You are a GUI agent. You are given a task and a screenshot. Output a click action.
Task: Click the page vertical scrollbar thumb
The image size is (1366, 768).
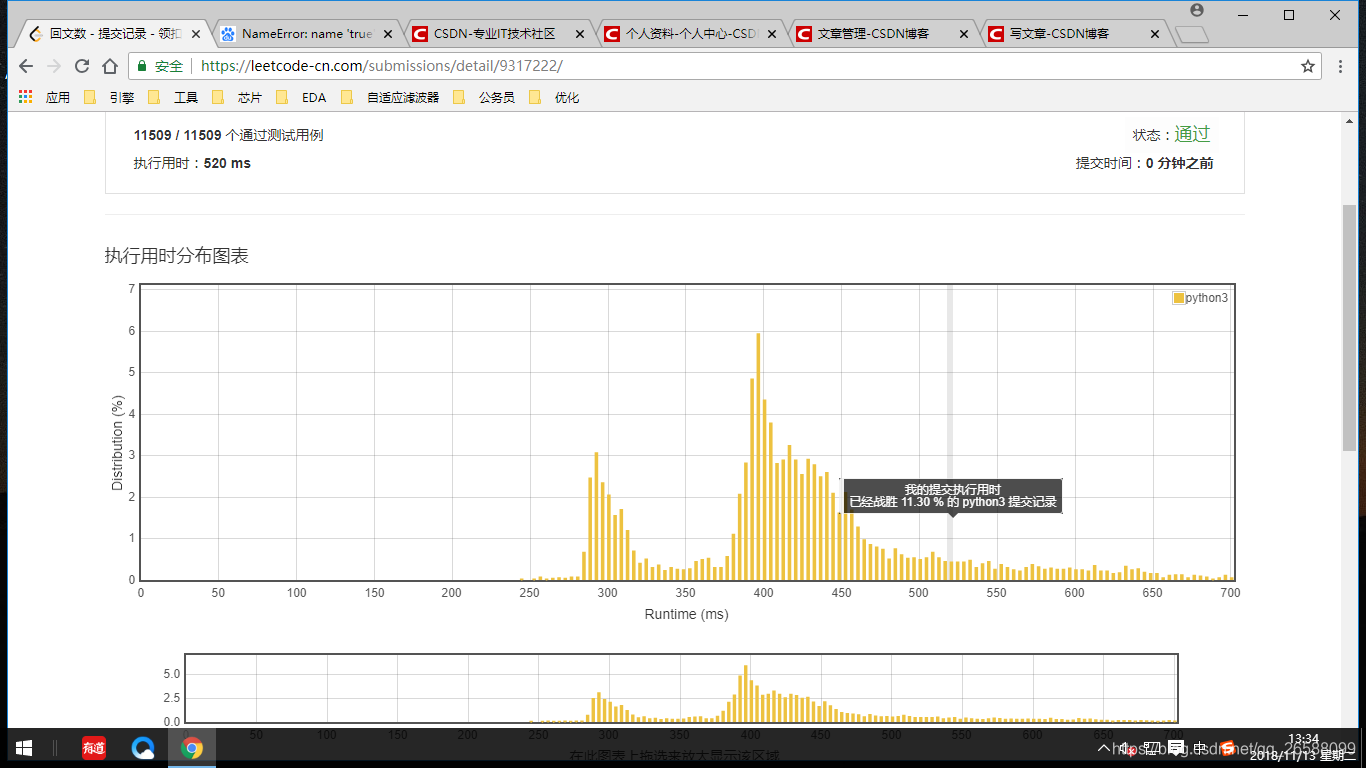click(1349, 327)
